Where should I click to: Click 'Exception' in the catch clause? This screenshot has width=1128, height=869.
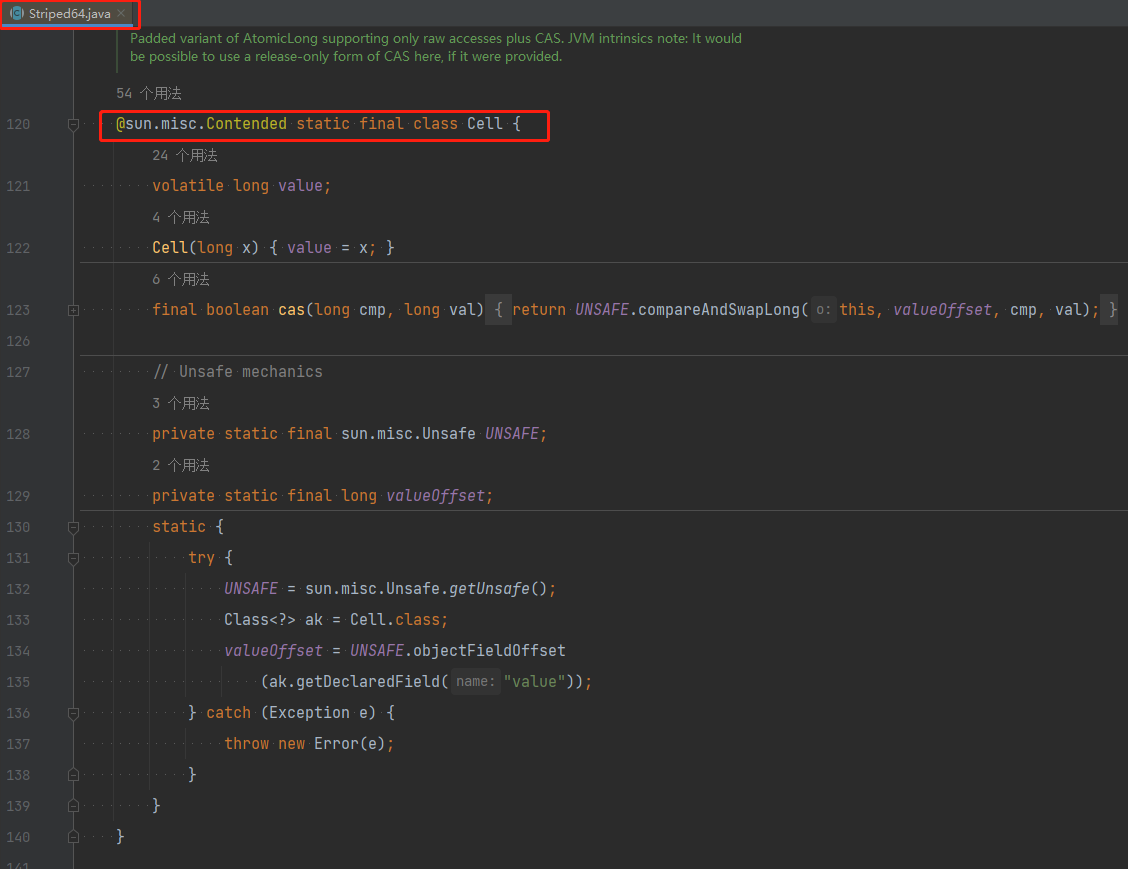point(309,712)
